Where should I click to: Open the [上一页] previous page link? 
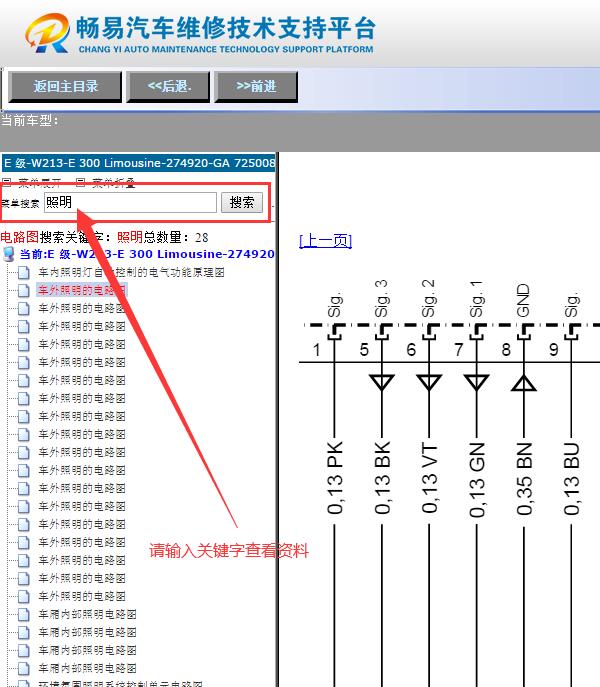[326, 241]
